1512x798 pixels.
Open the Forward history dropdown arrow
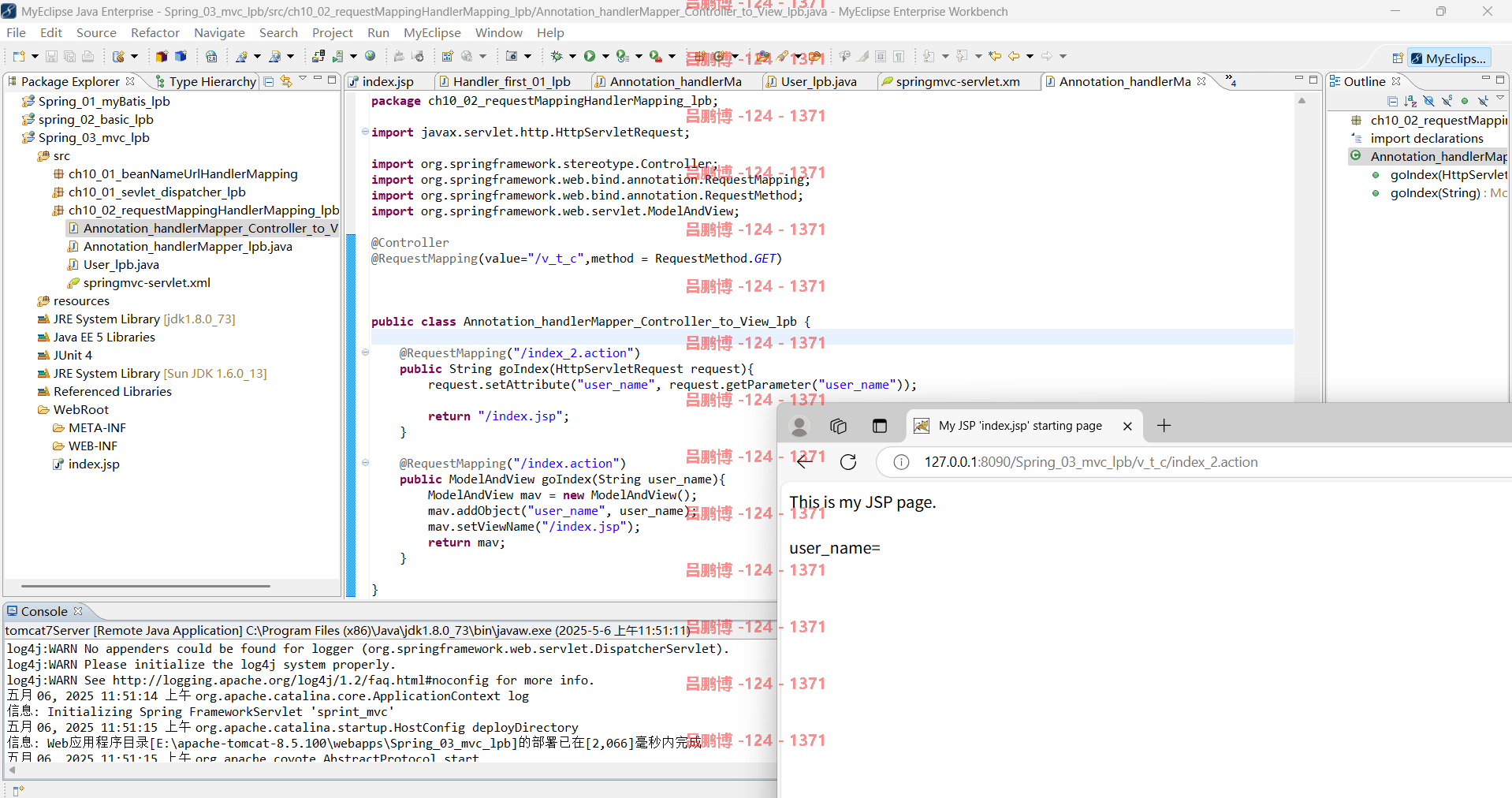click(1063, 56)
